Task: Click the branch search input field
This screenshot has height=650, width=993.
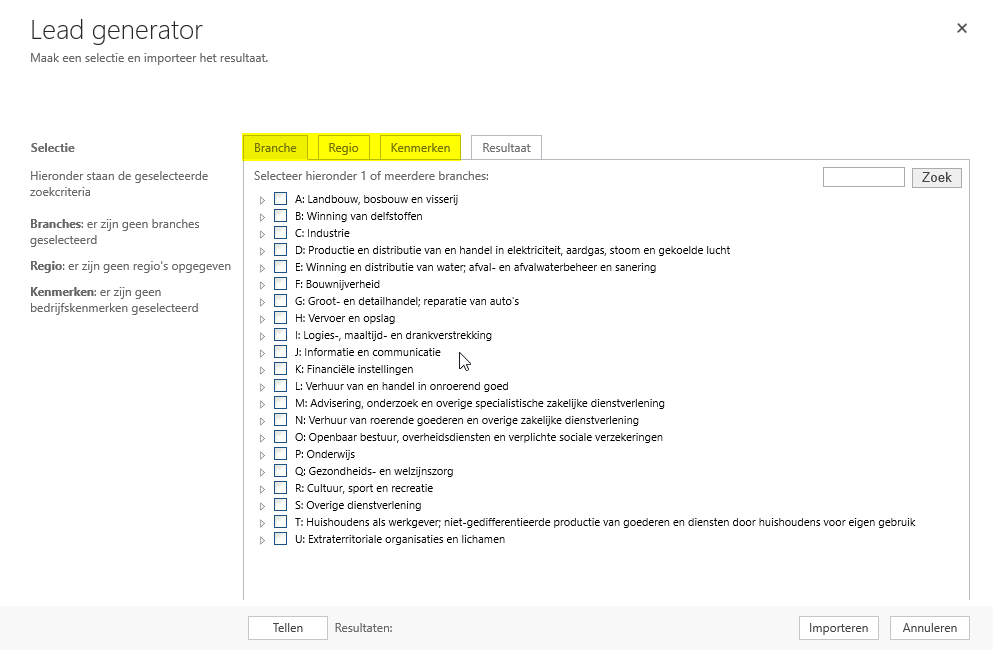Action: click(x=863, y=177)
